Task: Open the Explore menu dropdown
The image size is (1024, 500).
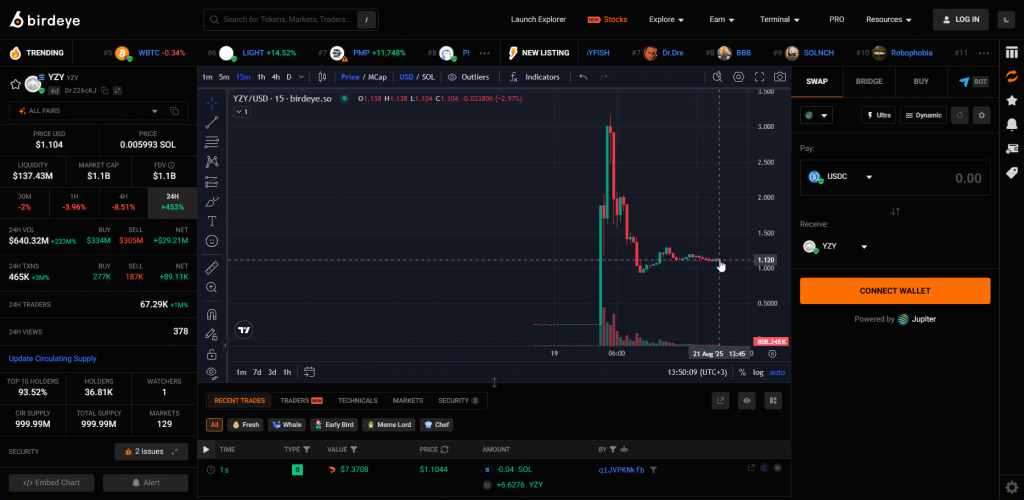Action: 666,20
